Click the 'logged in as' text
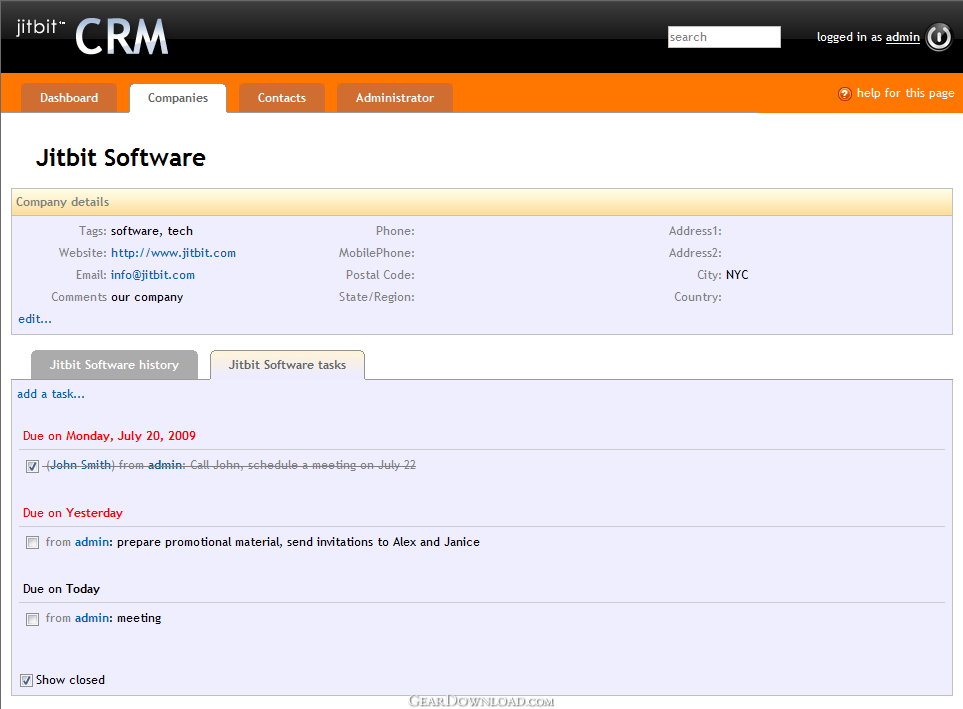Image resolution: width=963 pixels, height=709 pixels. tap(849, 37)
